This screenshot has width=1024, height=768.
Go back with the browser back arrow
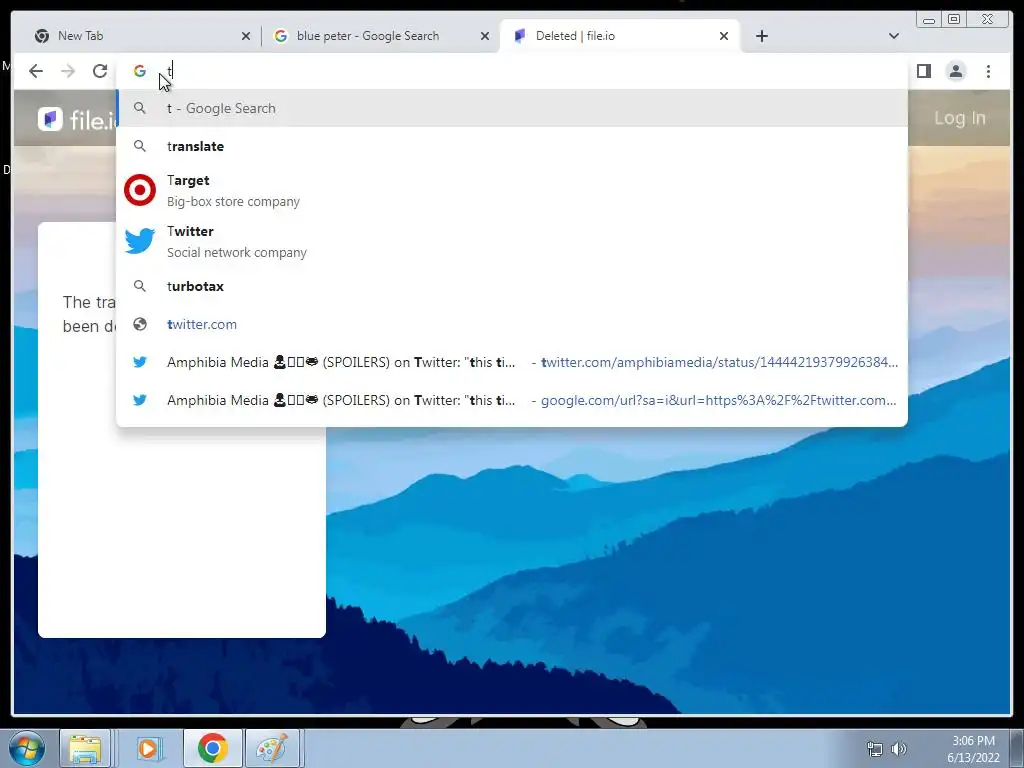36,71
